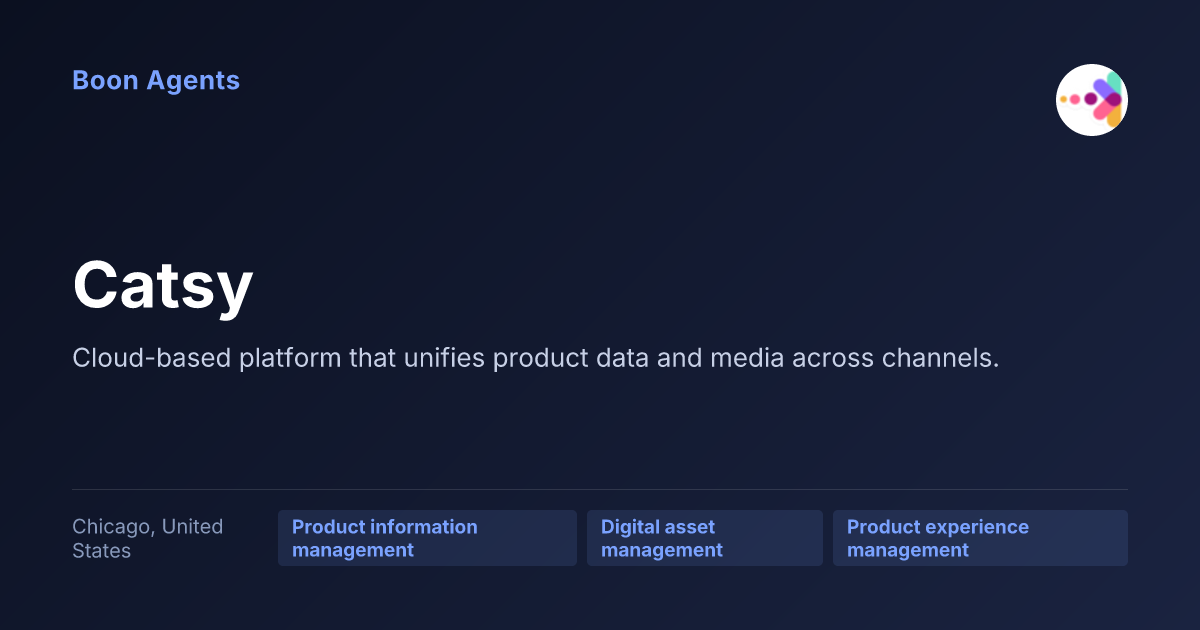This screenshot has height=630, width=1200.
Task: Select the Catsy title heading
Action: (163, 287)
